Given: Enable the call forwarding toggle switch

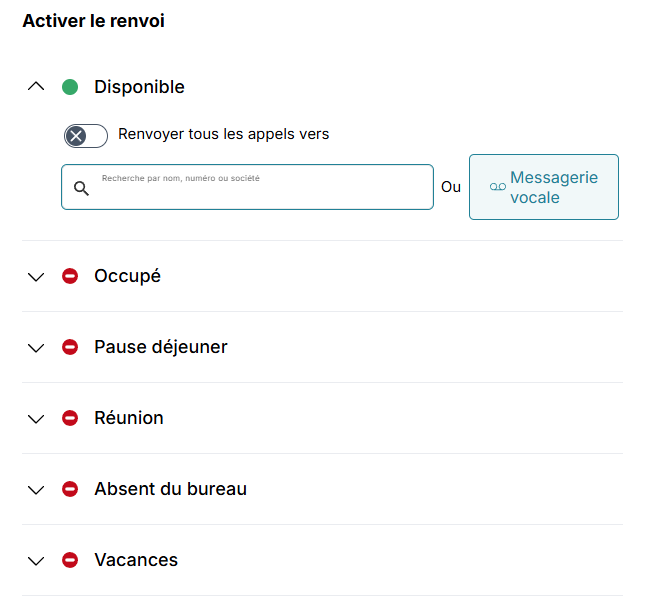Looking at the screenshot, I should [x=86, y=136].
